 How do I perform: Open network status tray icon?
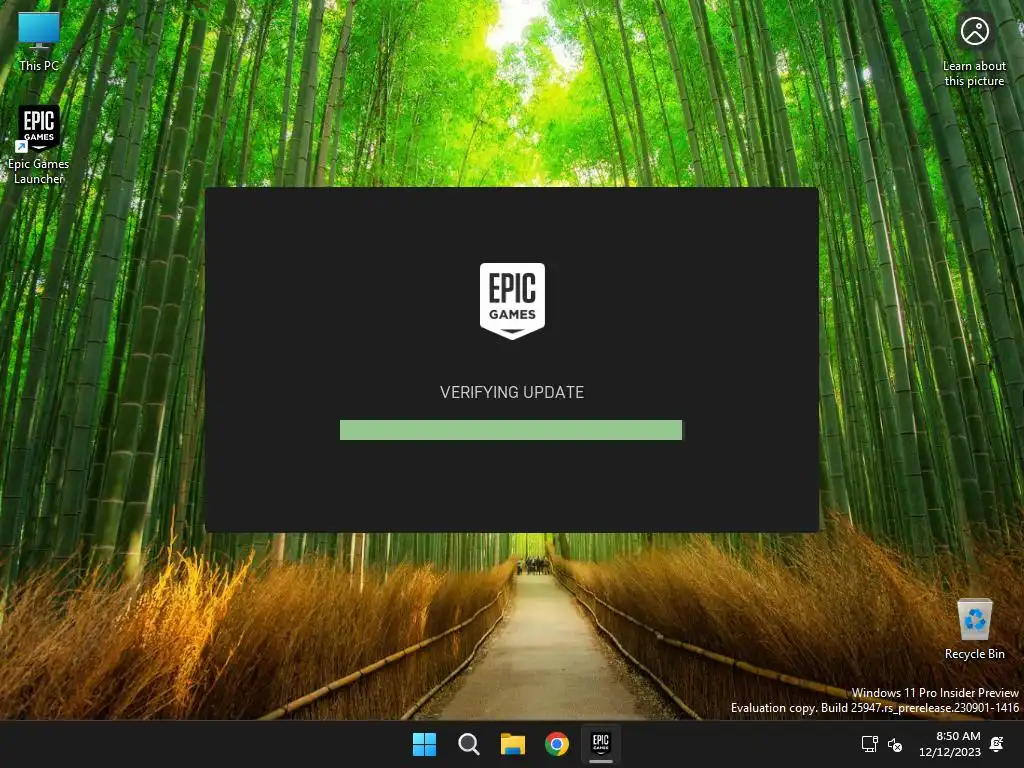point(869,744)
